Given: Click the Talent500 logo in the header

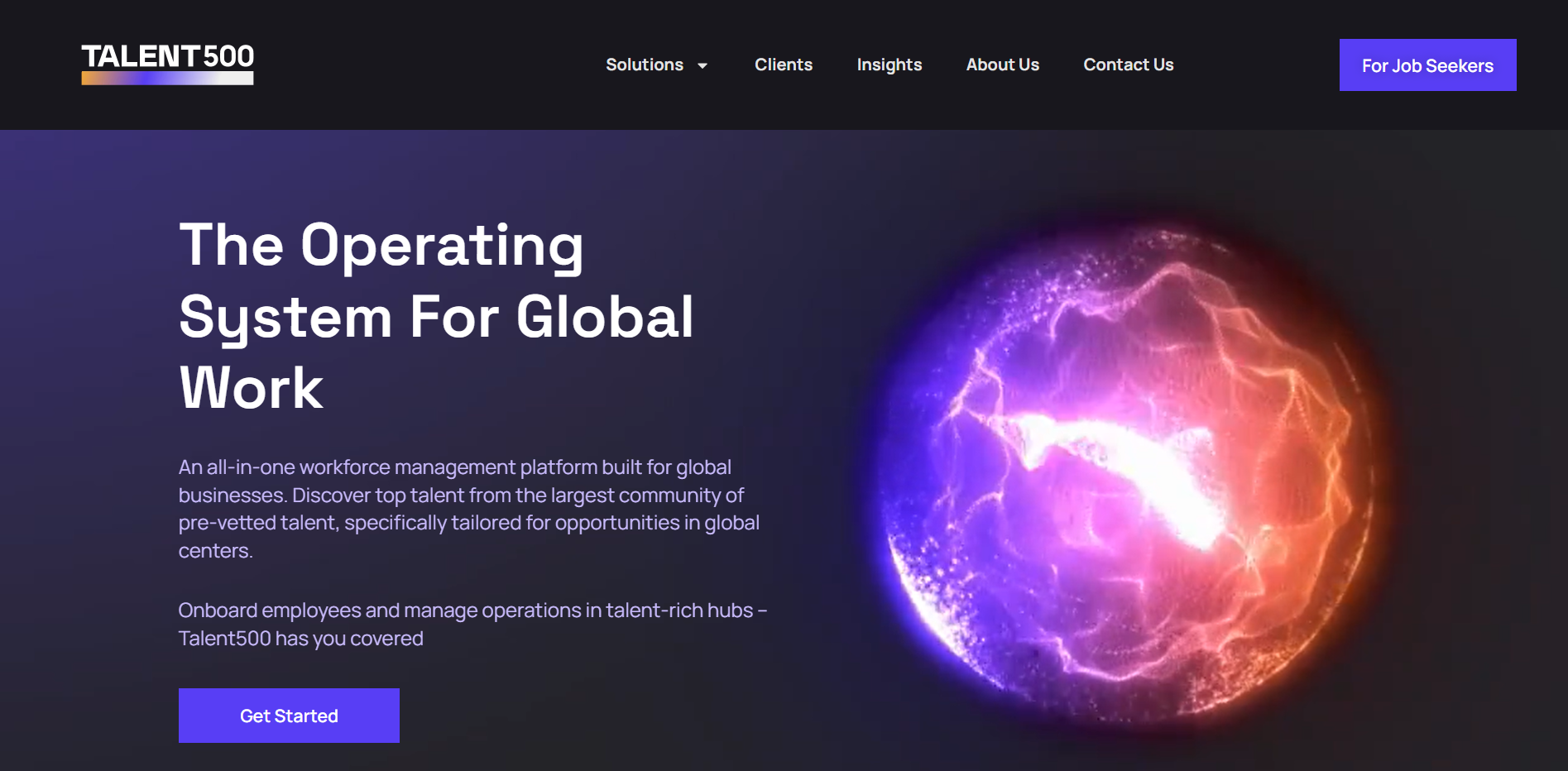Looking at the screenshot, I should pos(167,63).
